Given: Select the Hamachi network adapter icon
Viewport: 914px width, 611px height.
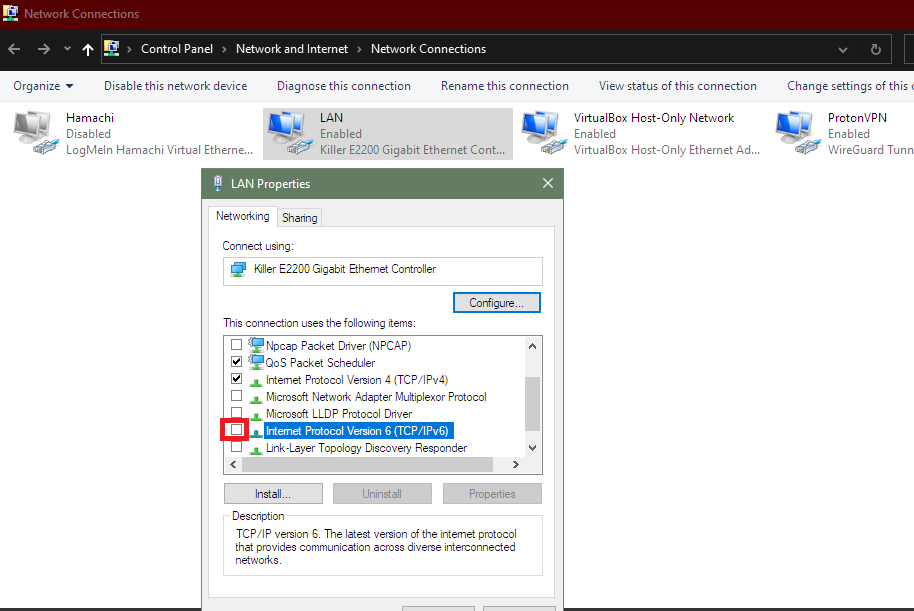Looking at the screenshot, I should 36,133.
